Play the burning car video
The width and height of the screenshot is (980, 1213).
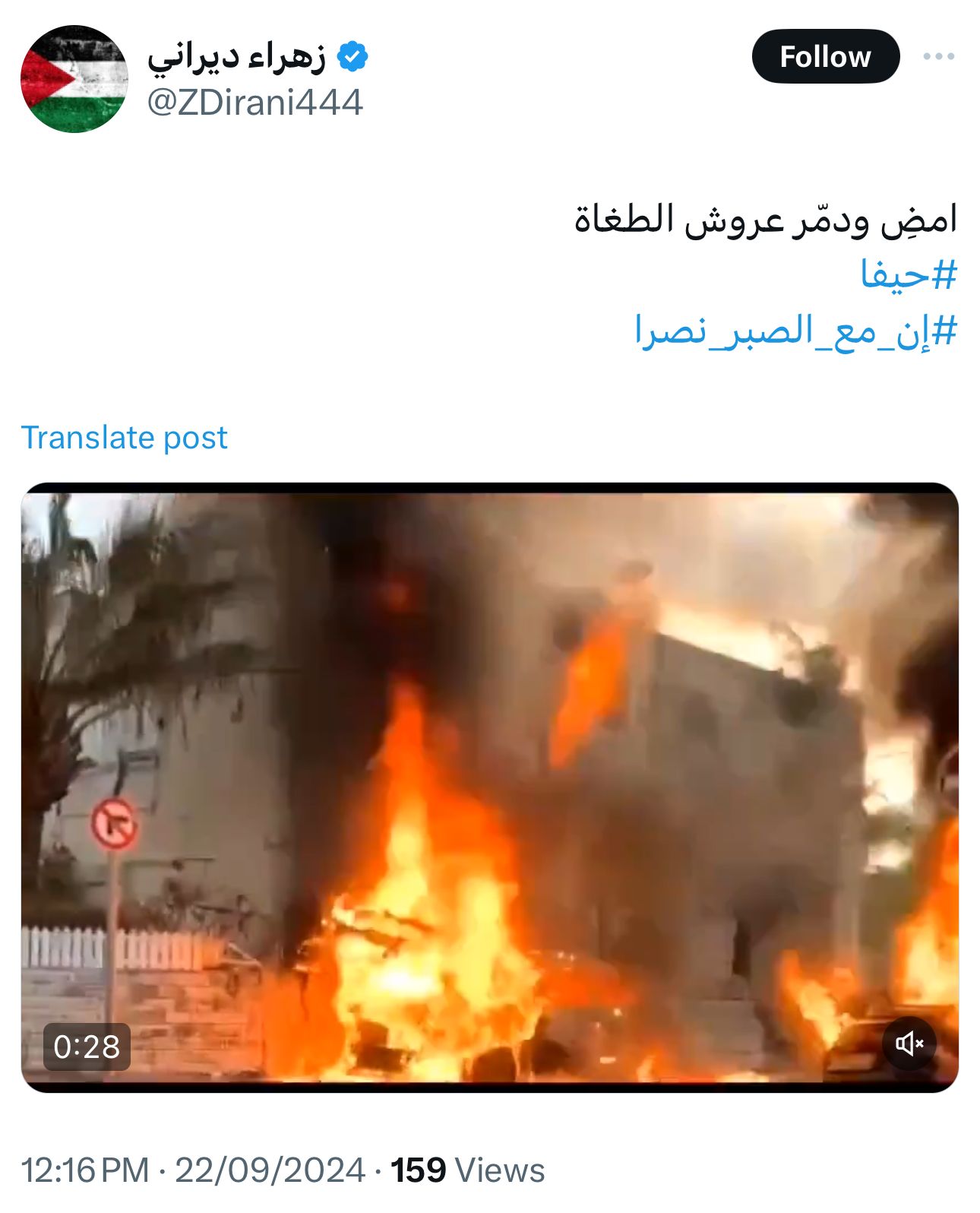[489, 787]
